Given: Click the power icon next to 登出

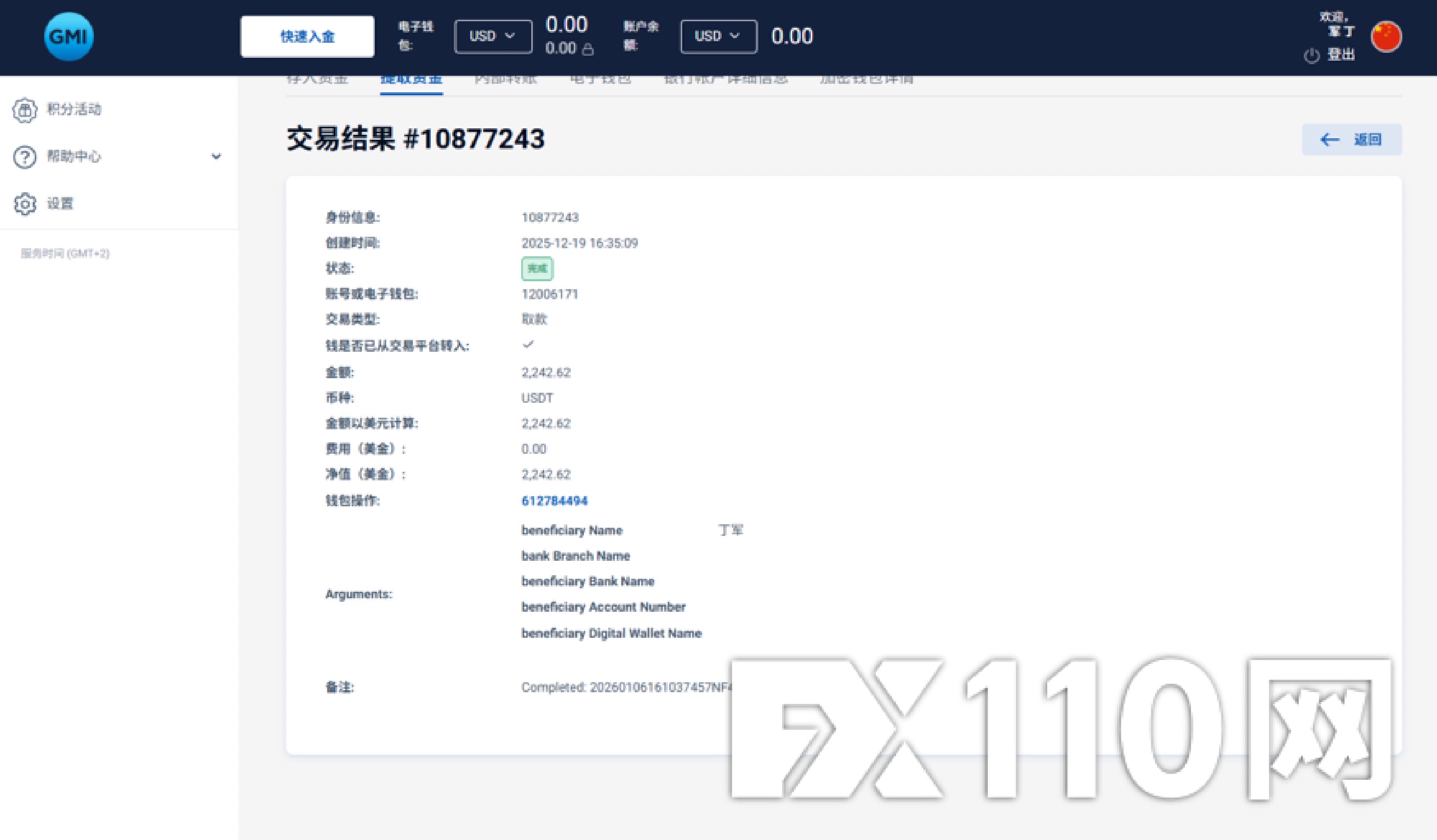Looking at the screenshot, I should pyautogui.click(x=1311, y=55).
